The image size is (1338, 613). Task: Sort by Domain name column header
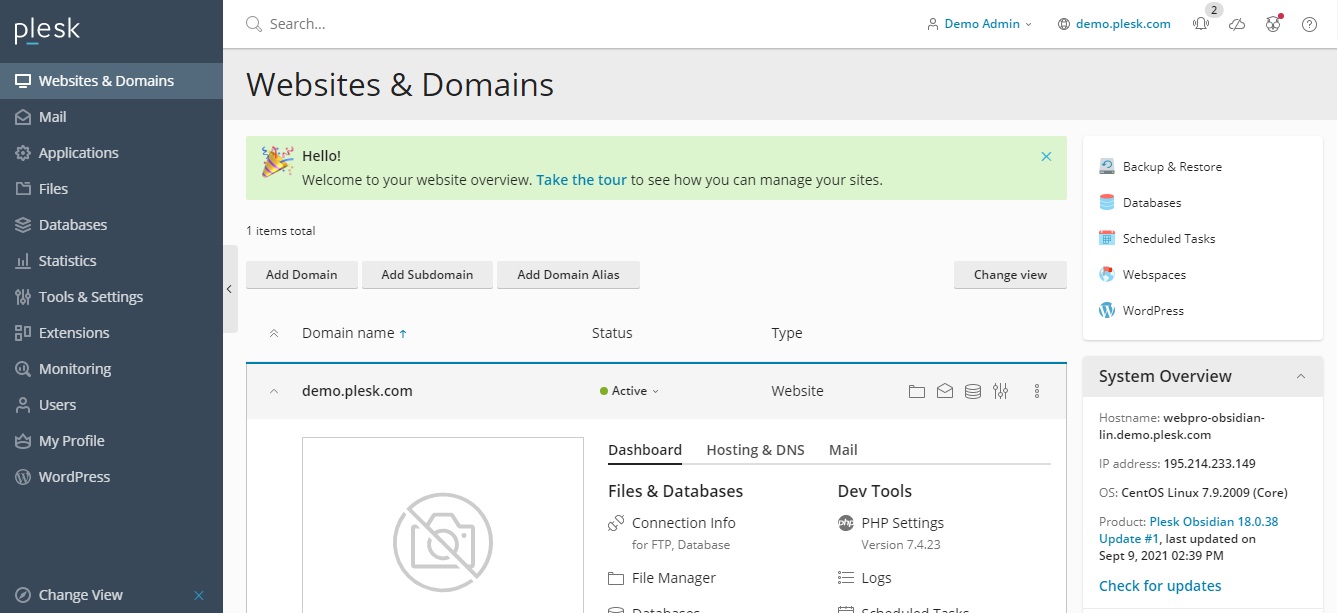click(348, 333)
